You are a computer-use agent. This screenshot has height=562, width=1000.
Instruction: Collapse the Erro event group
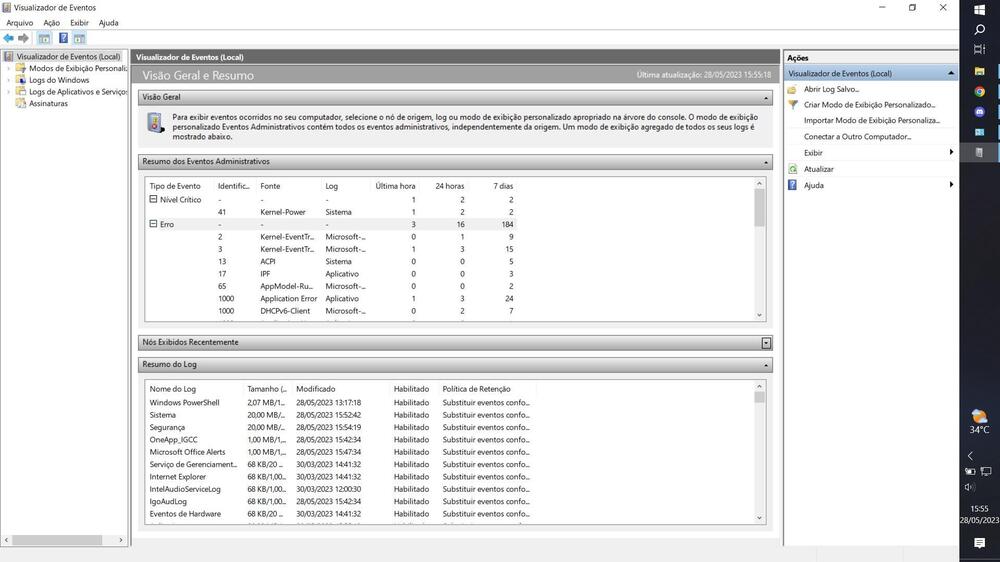pyautogui.click(x=153, y=224)
